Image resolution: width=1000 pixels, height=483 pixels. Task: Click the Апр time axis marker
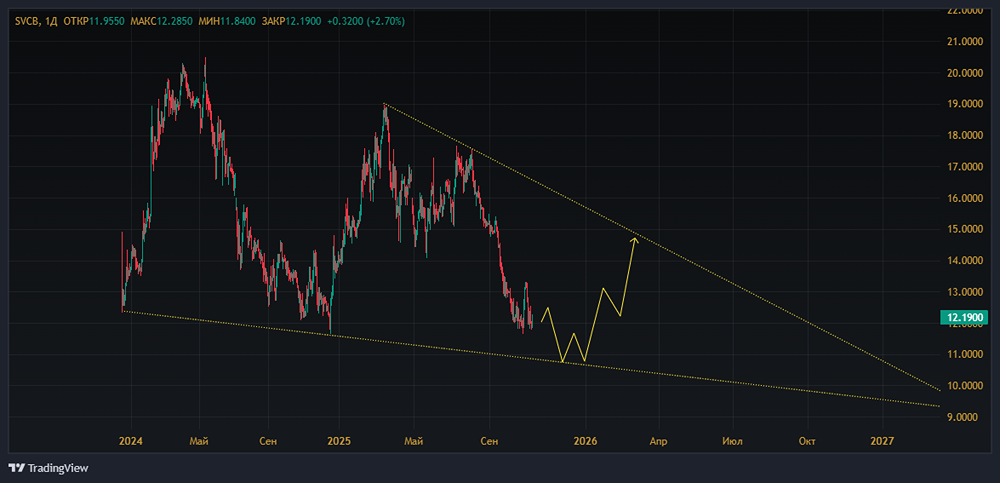[658, 441]
